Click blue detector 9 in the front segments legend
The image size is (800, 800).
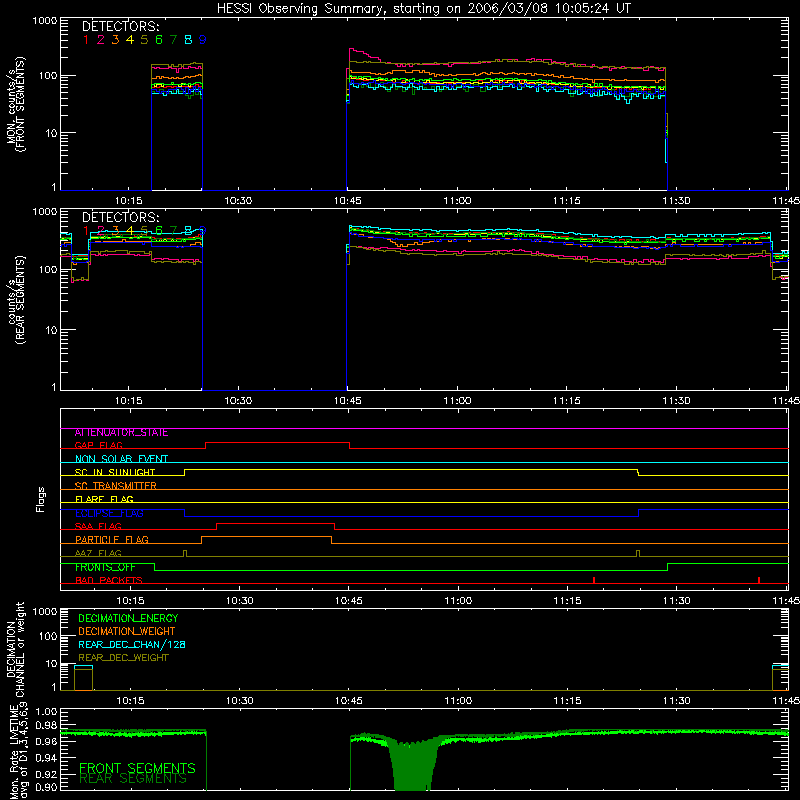click(203, 40)
